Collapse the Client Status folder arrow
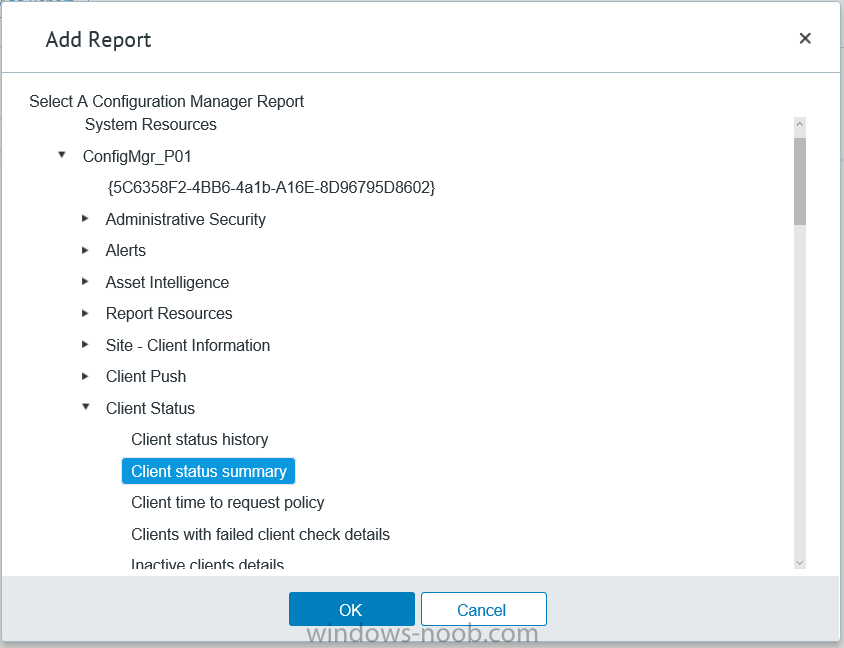Viewport: 844px width, 648px height. tap(86, 407)
